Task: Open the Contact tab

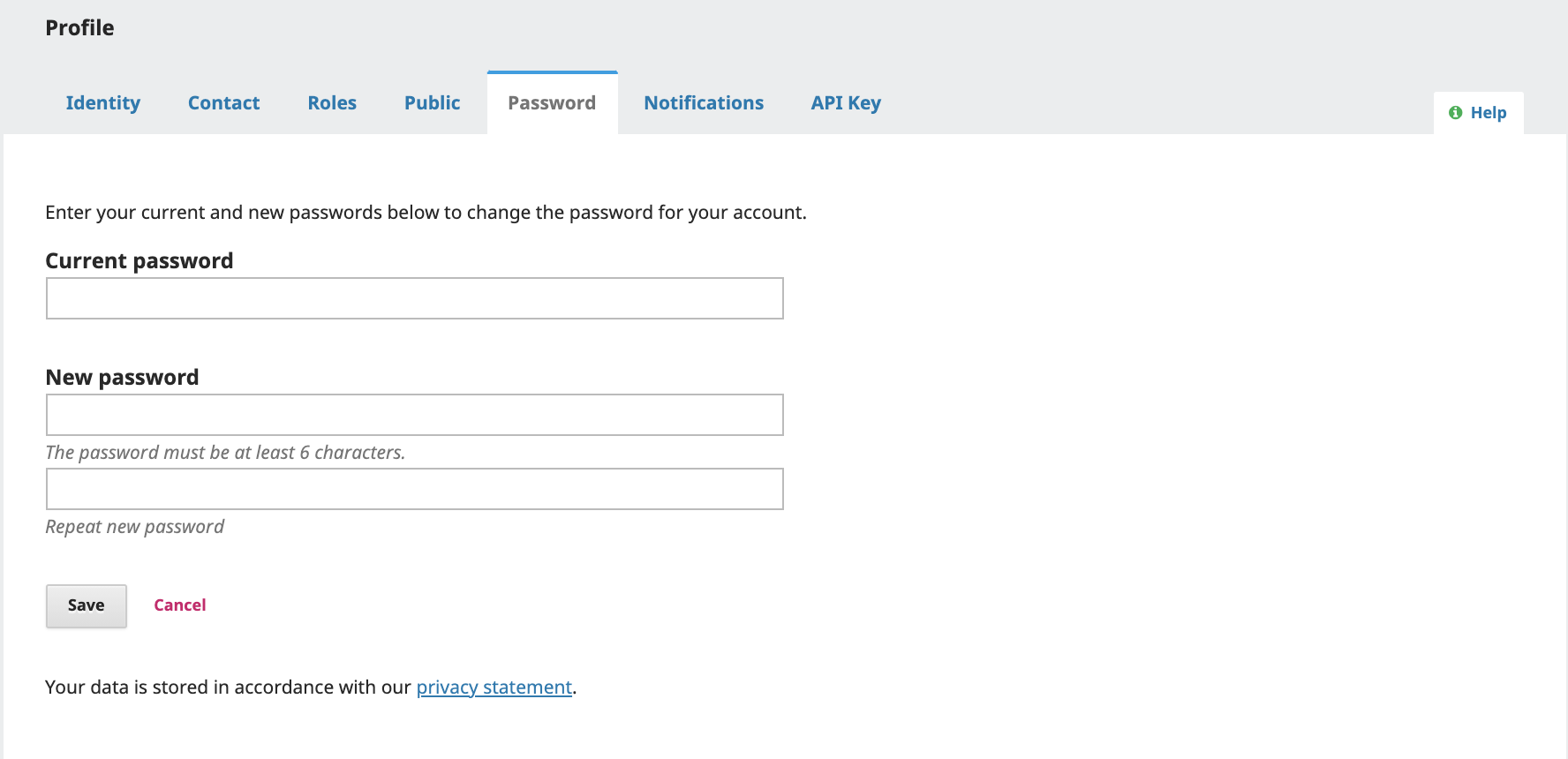Action: pyautogui.click(x=223, y=103)
